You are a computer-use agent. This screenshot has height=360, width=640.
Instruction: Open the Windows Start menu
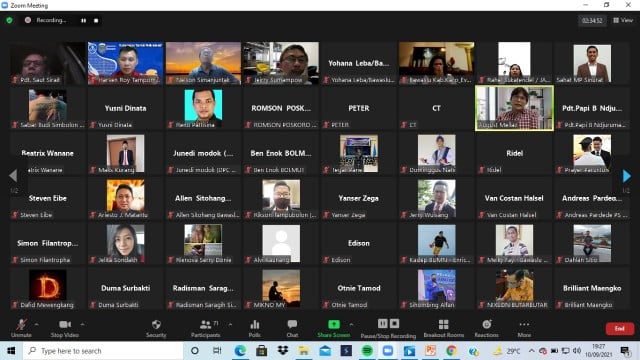coord(11,351)
